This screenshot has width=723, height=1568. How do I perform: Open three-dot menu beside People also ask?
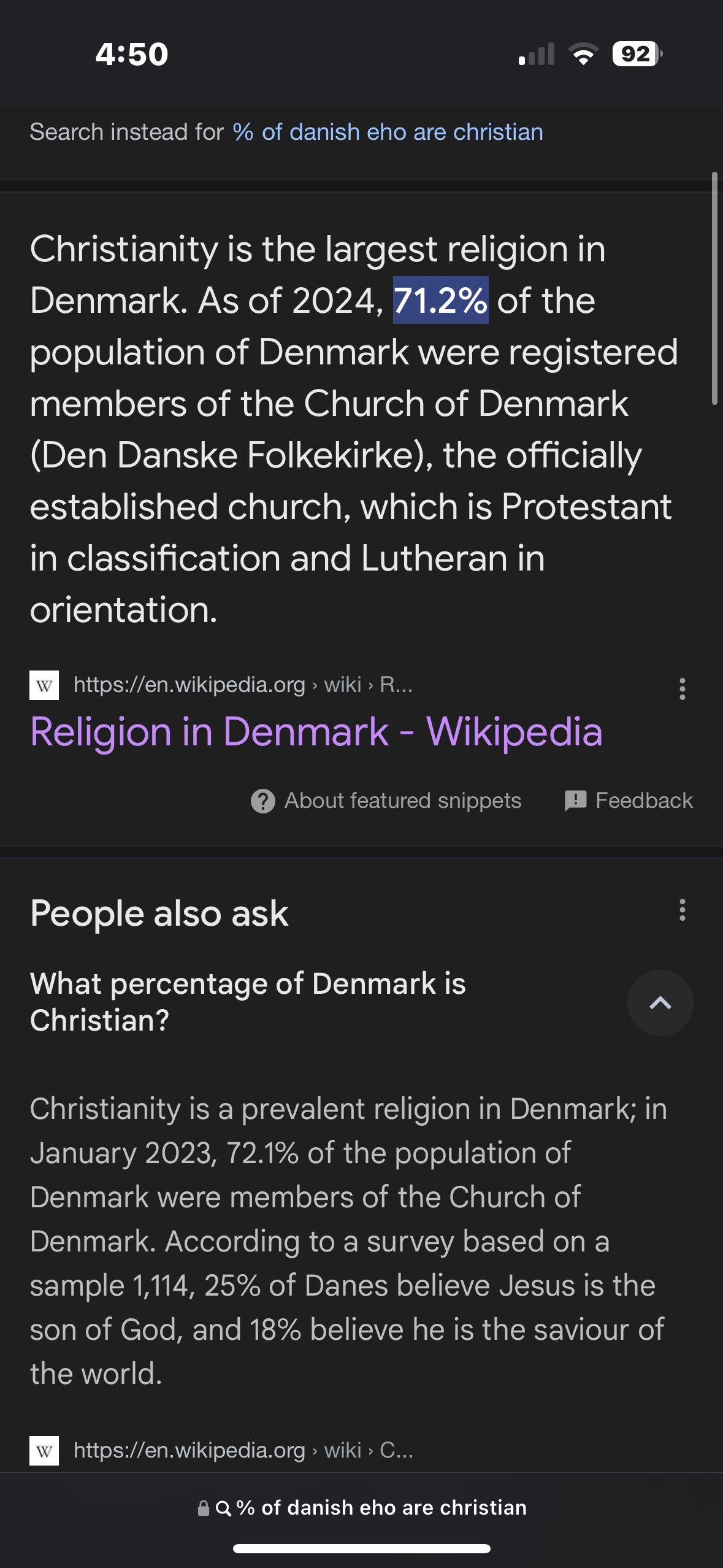point(682,910)
